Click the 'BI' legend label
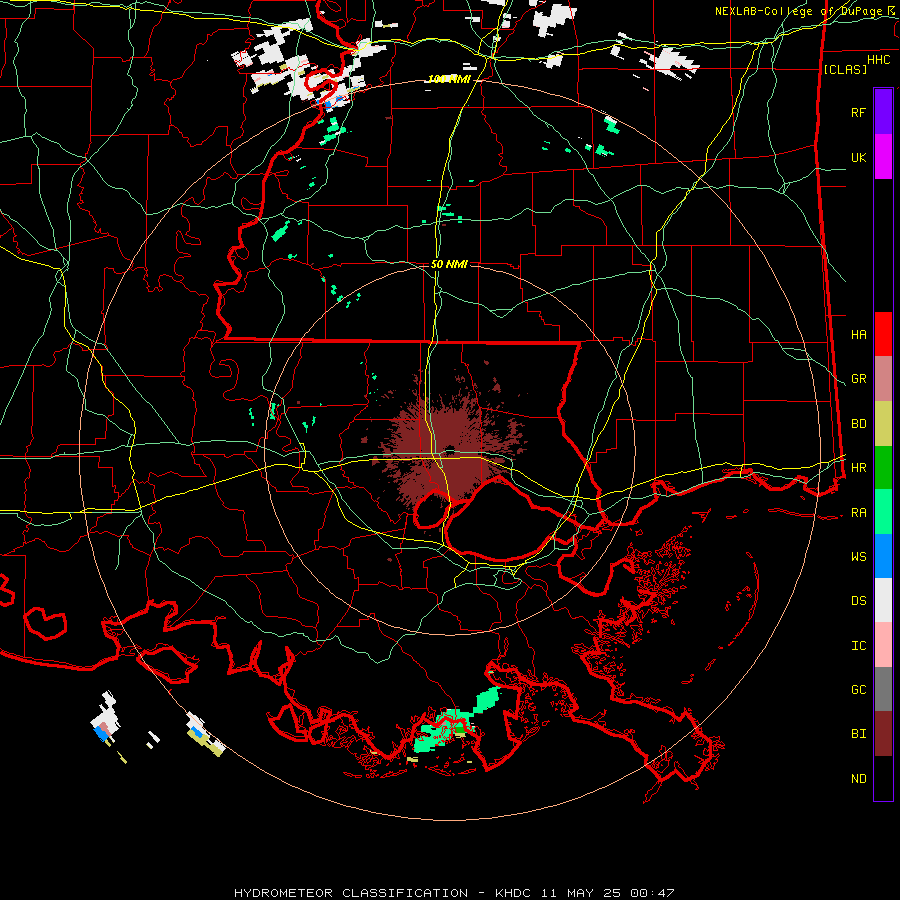900x900 pixels. click(x=858, y=734)
